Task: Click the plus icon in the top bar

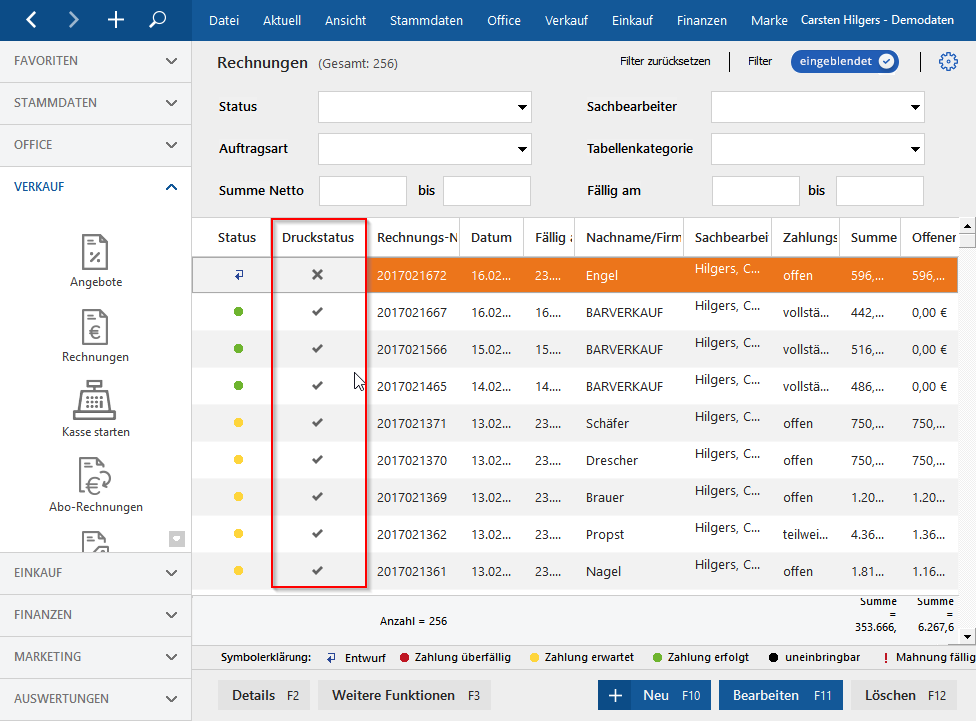Action: click(116, 20)
